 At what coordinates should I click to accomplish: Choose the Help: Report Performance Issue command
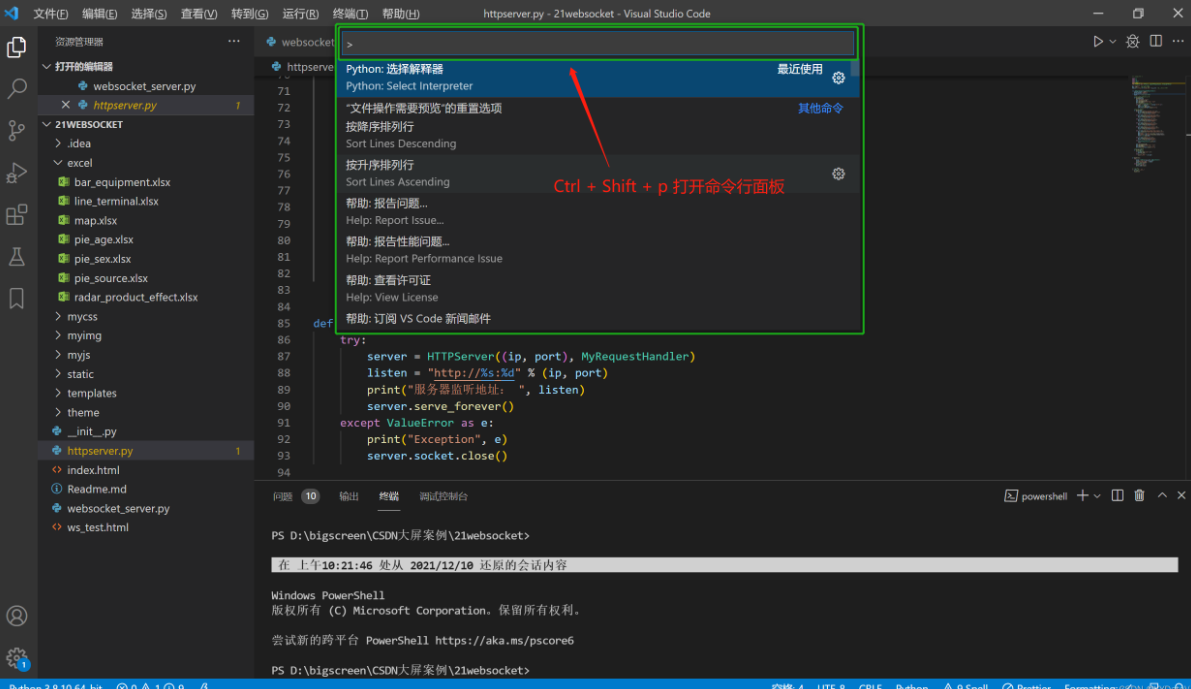tap(598, 250)
